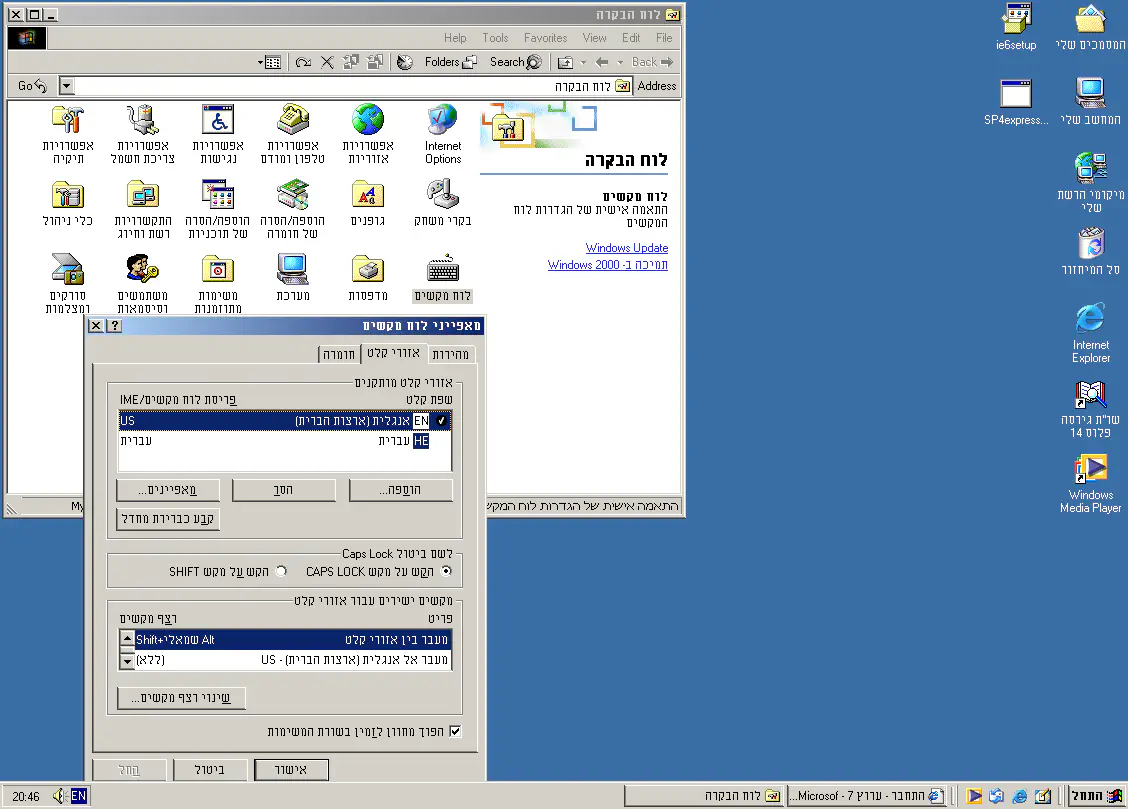The image size is (1128, 809).
Task: Open the Printers (מדפסות) icon
Action: click(x=367, y=269)
